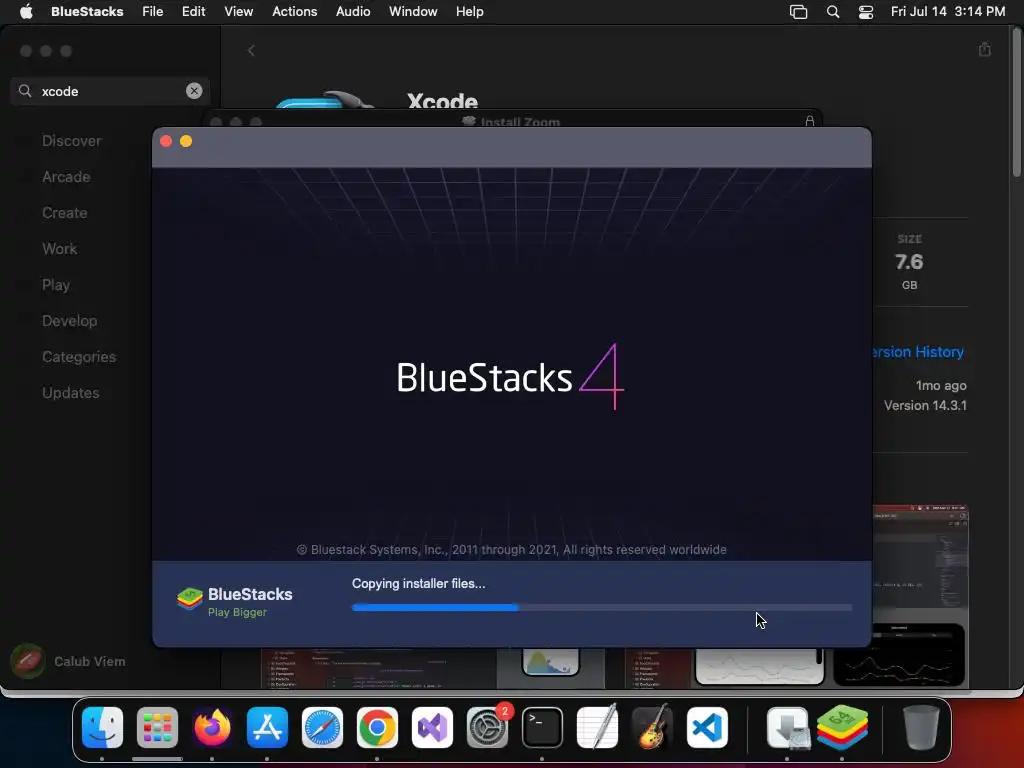The image size is (1024, 768).
Task: Open Spotlight search in menu bar
Action: (833, 12)
